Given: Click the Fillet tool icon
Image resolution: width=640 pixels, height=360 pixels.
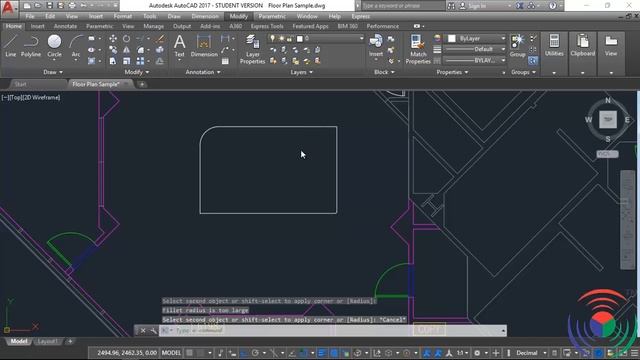Looking at the screenshot, I should point(140,50).
